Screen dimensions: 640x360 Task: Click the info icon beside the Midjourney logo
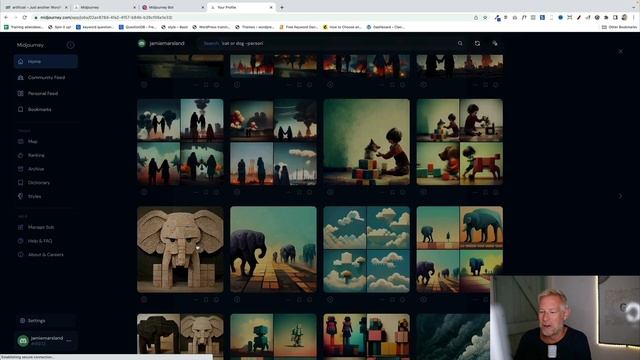71,45
